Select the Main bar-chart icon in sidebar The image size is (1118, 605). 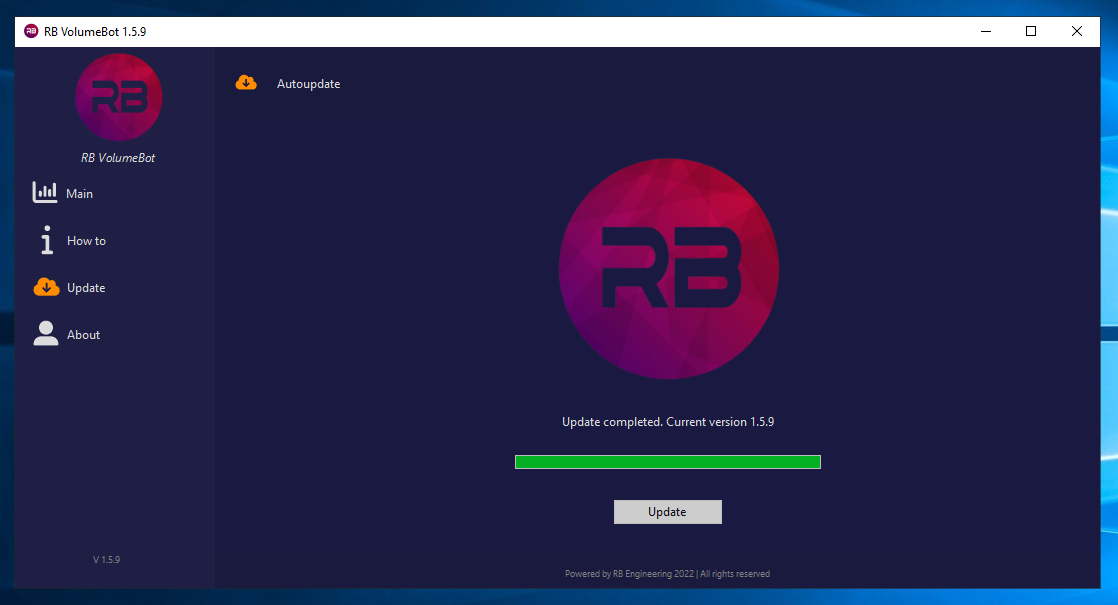click(44, 192)
